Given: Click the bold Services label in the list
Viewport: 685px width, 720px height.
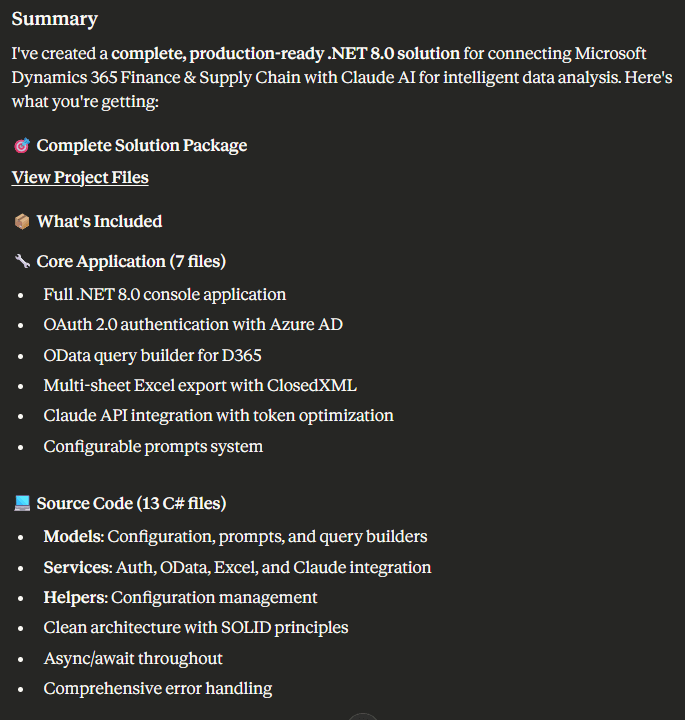Looking at the screenshot, I should 76,567.
